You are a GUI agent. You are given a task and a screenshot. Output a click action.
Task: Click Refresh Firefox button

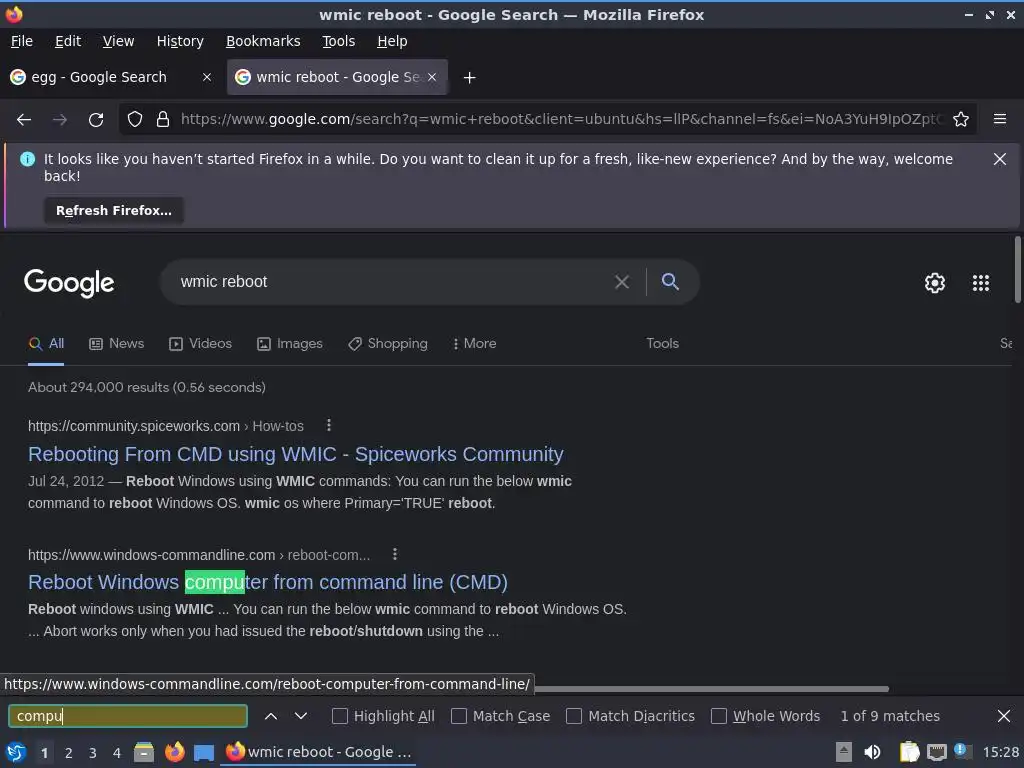[x=114, y=211]
